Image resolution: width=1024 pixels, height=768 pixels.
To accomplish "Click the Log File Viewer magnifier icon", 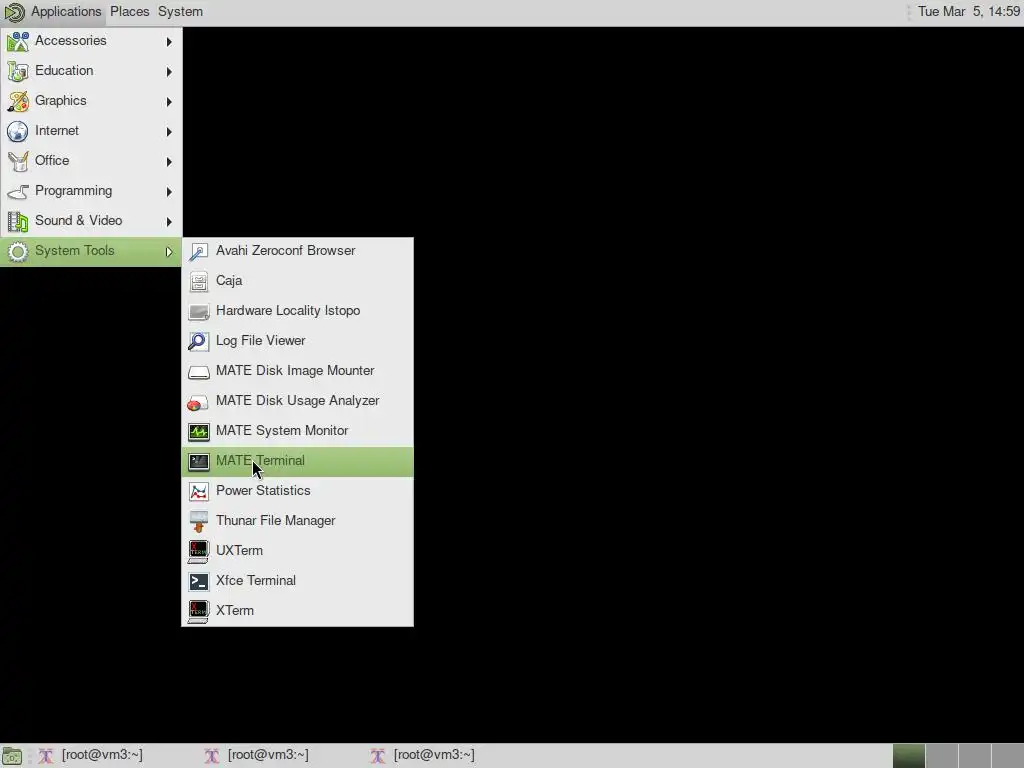I will [199, 342].
